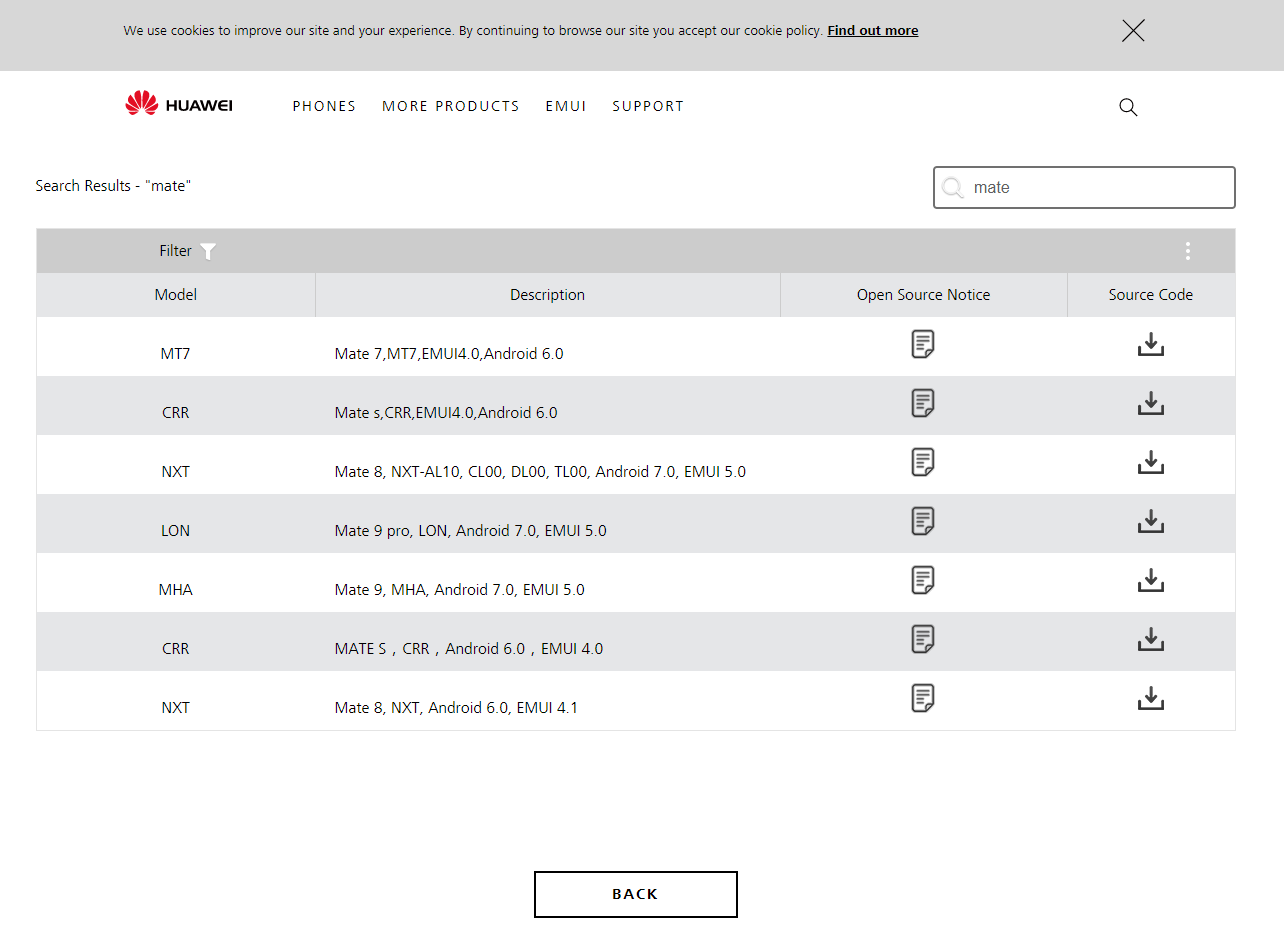Go to the EMUI menu item

566,106
